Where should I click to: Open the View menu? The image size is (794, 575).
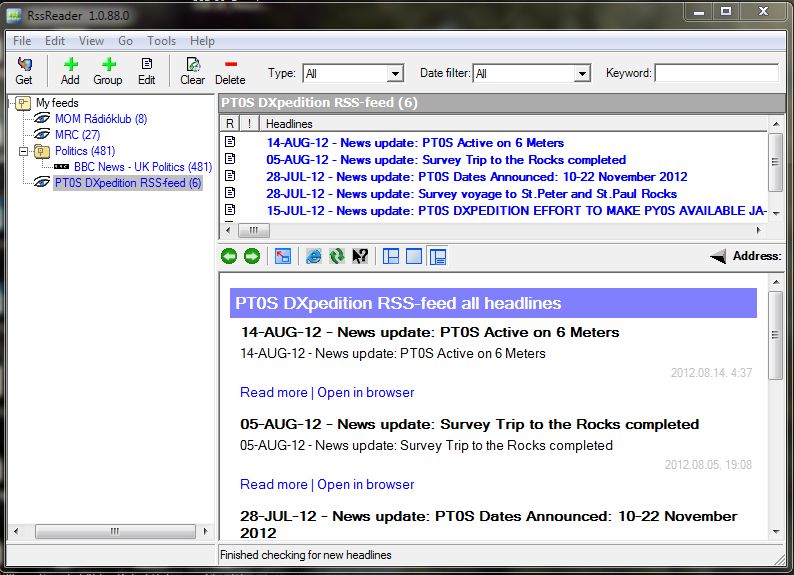point(91,41)
